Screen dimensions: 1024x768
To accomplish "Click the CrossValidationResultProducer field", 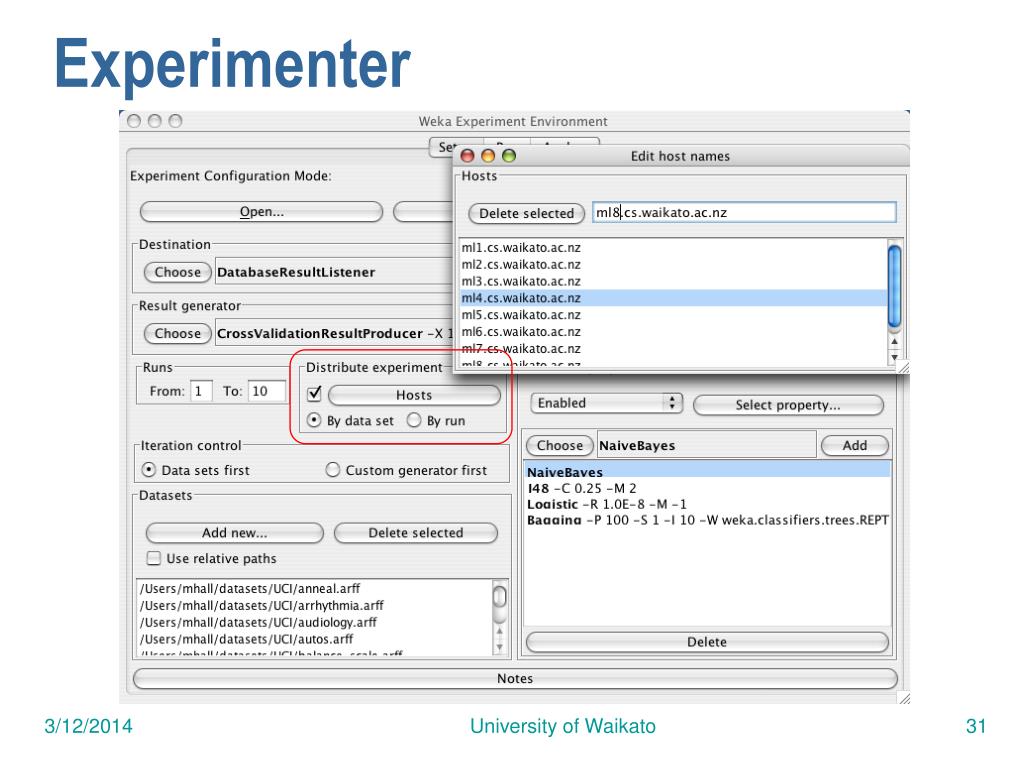I will click(x=334, y=333).
